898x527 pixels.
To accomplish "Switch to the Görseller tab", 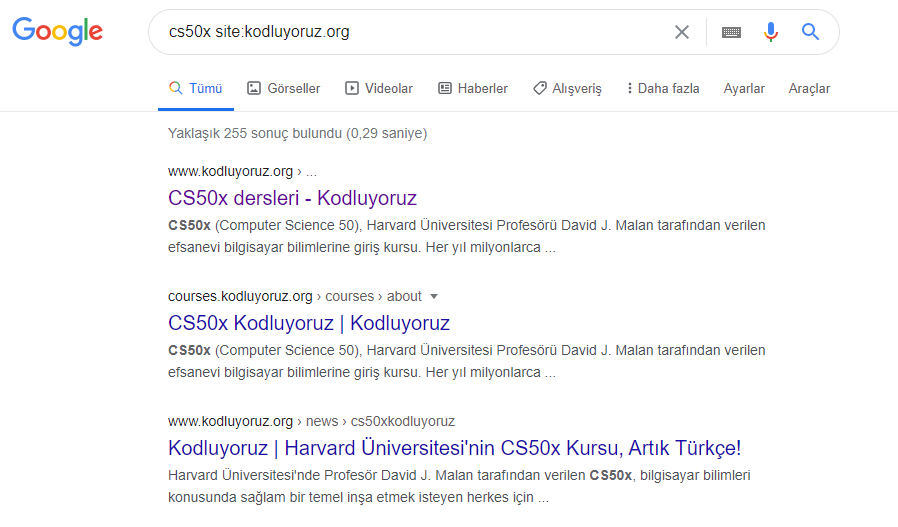I will pos(284,89).
